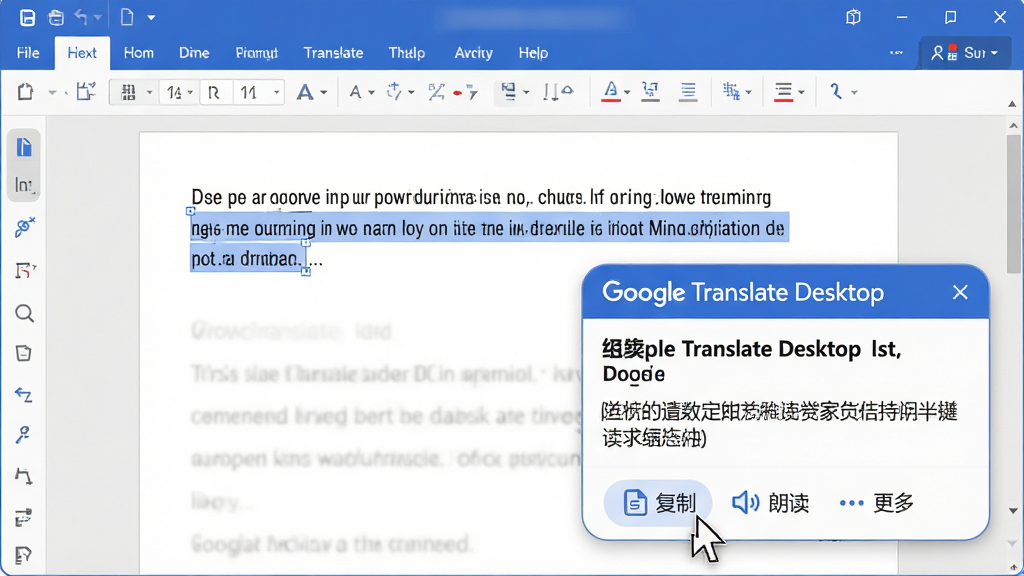The image size is (1024, 576).
Task: Click the first line starting 'Dse pe ar'
Action: 481,197
